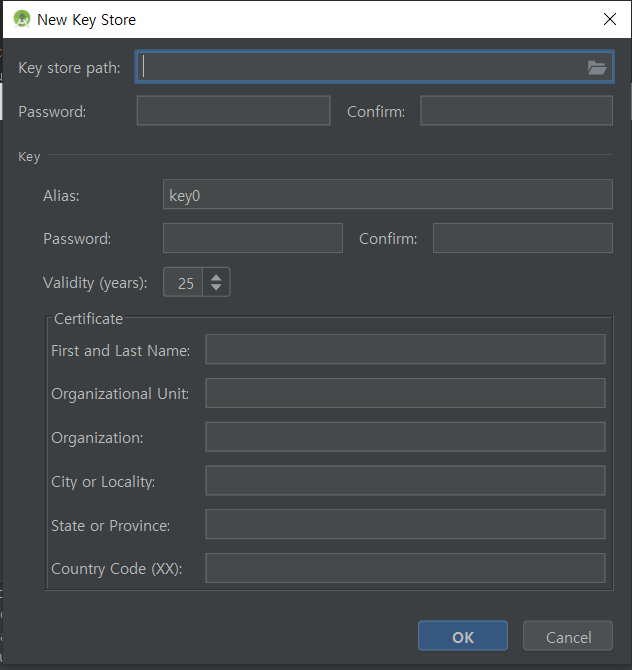Viewport: 632px width, 670px height.
Task: Select the Alias field containing key0
Action: [x=388, y=194]
